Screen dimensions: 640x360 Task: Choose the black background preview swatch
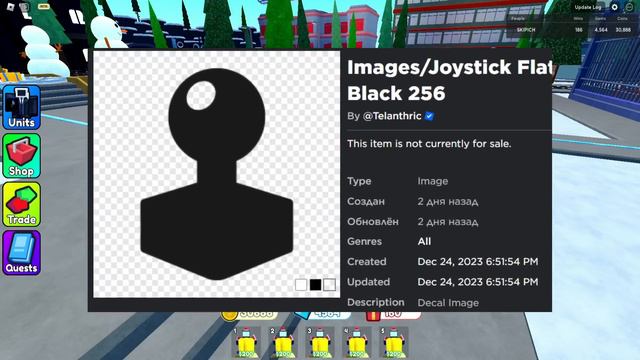(x=315, y=284)
